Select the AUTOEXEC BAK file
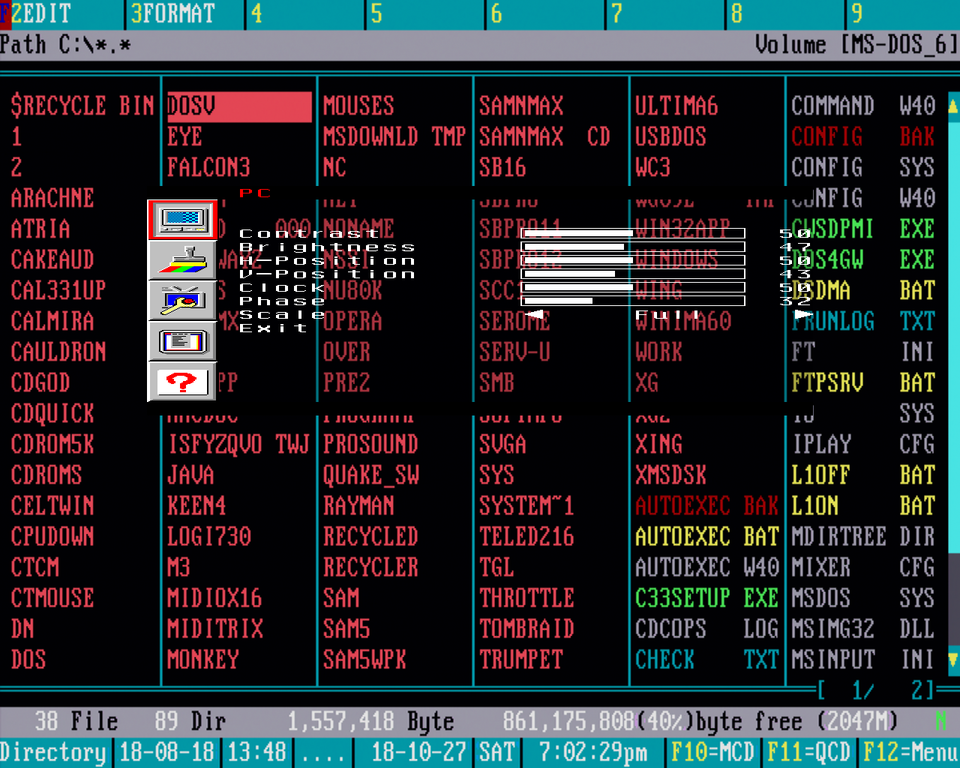 [707, 506]
